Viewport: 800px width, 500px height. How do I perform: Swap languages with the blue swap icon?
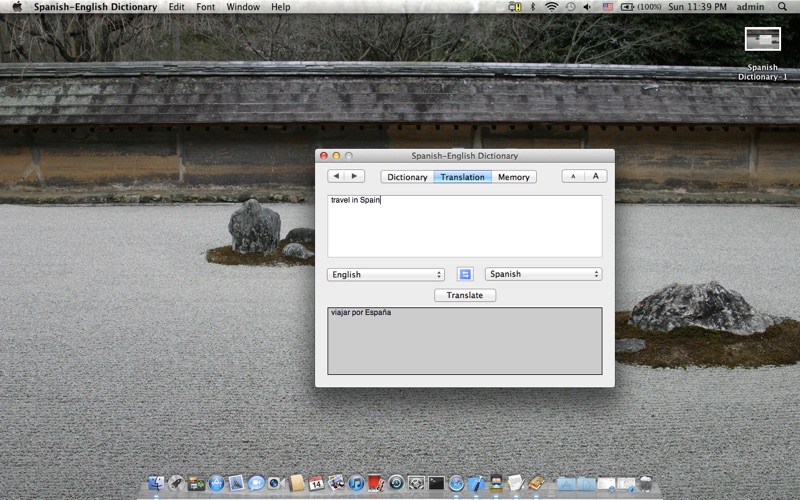click(465, 274)
